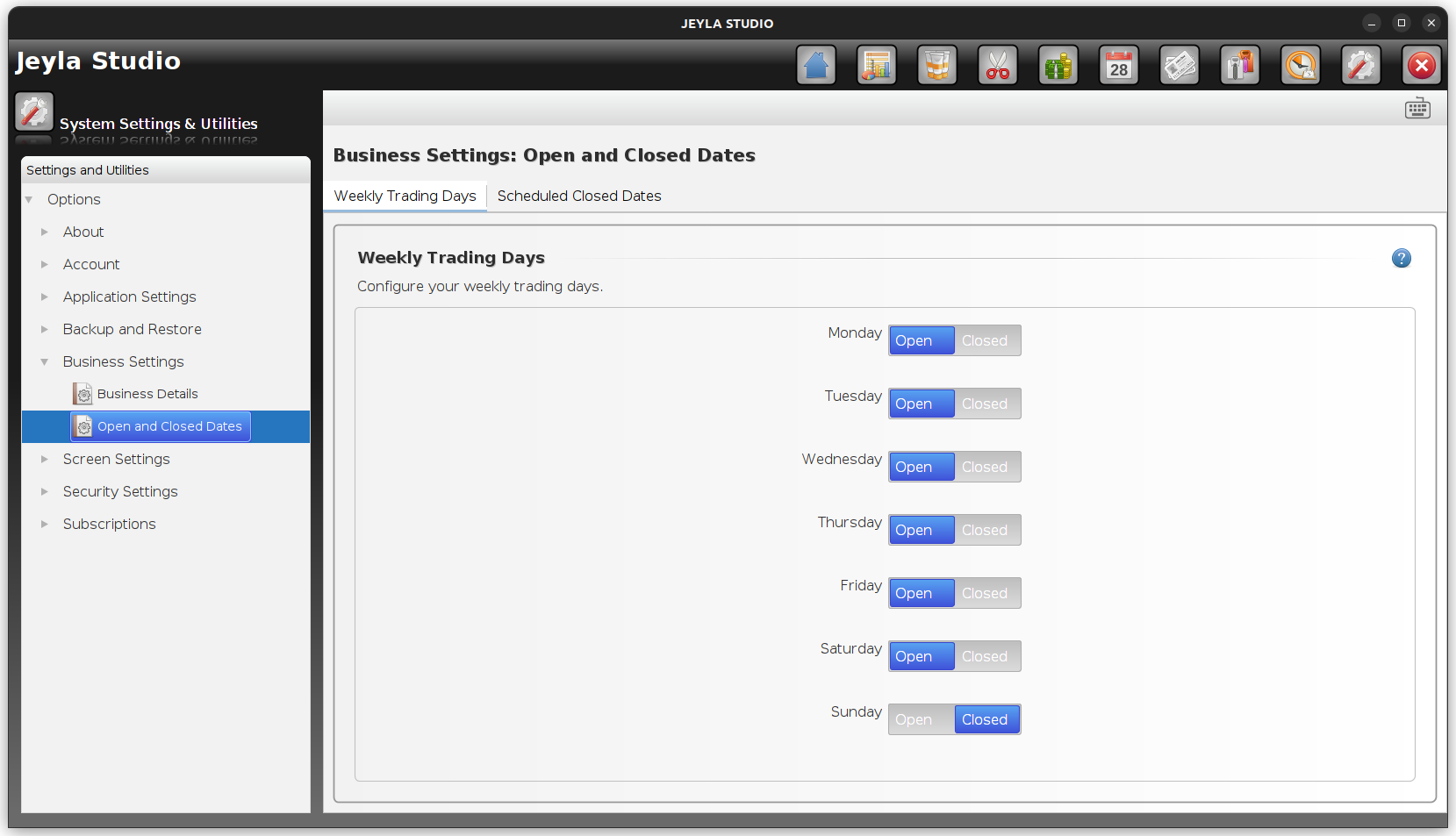Open the products tubes icon
1456x836 pixels.
coord(937,65)
